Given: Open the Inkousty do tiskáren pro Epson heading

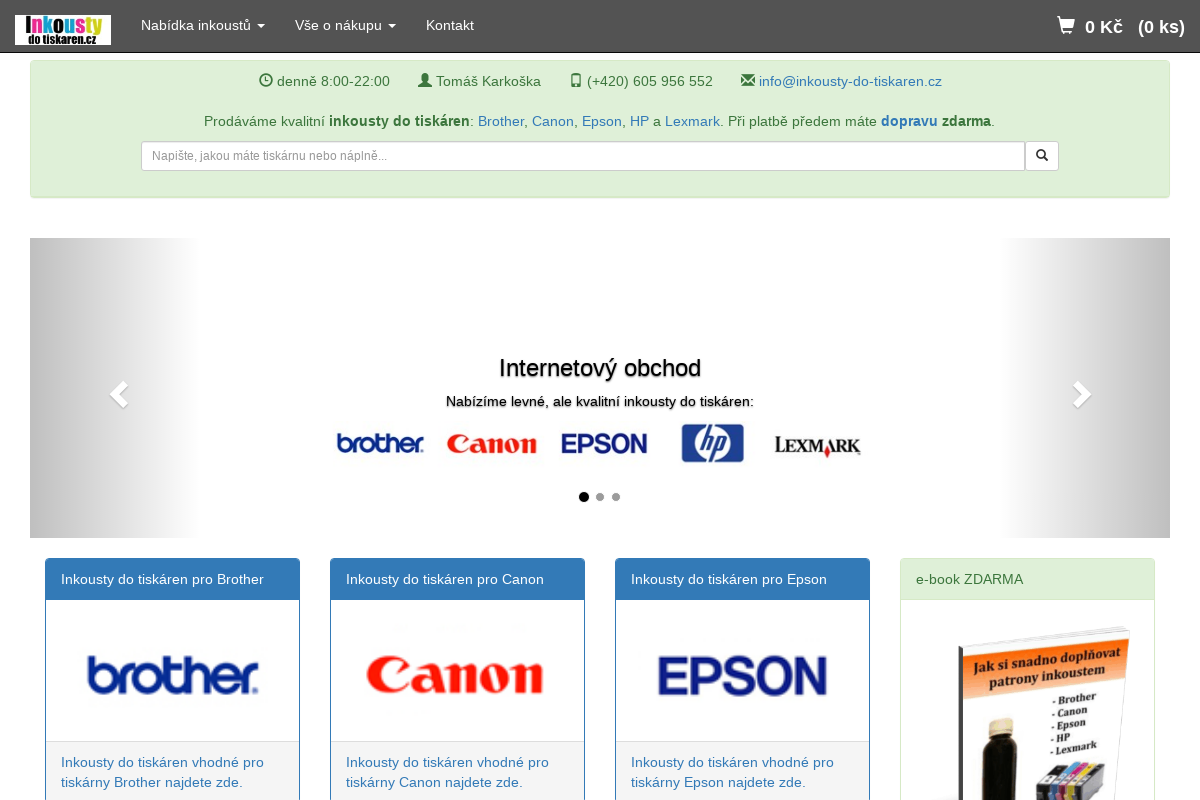Looking at the screenshot, I should (729, 579).
